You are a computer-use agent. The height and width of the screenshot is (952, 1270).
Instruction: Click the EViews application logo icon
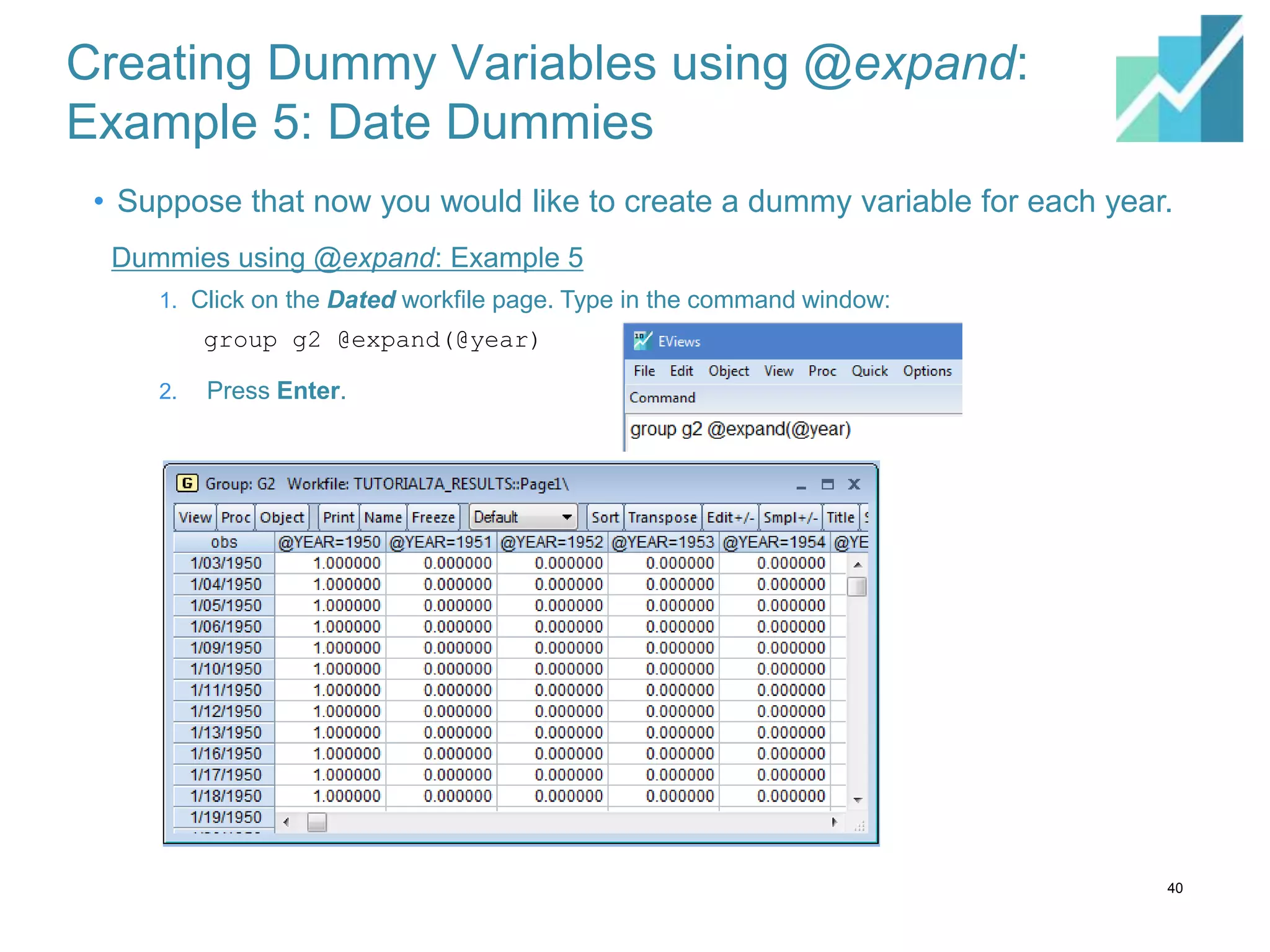pyautogui.click(x=642, y=340)
